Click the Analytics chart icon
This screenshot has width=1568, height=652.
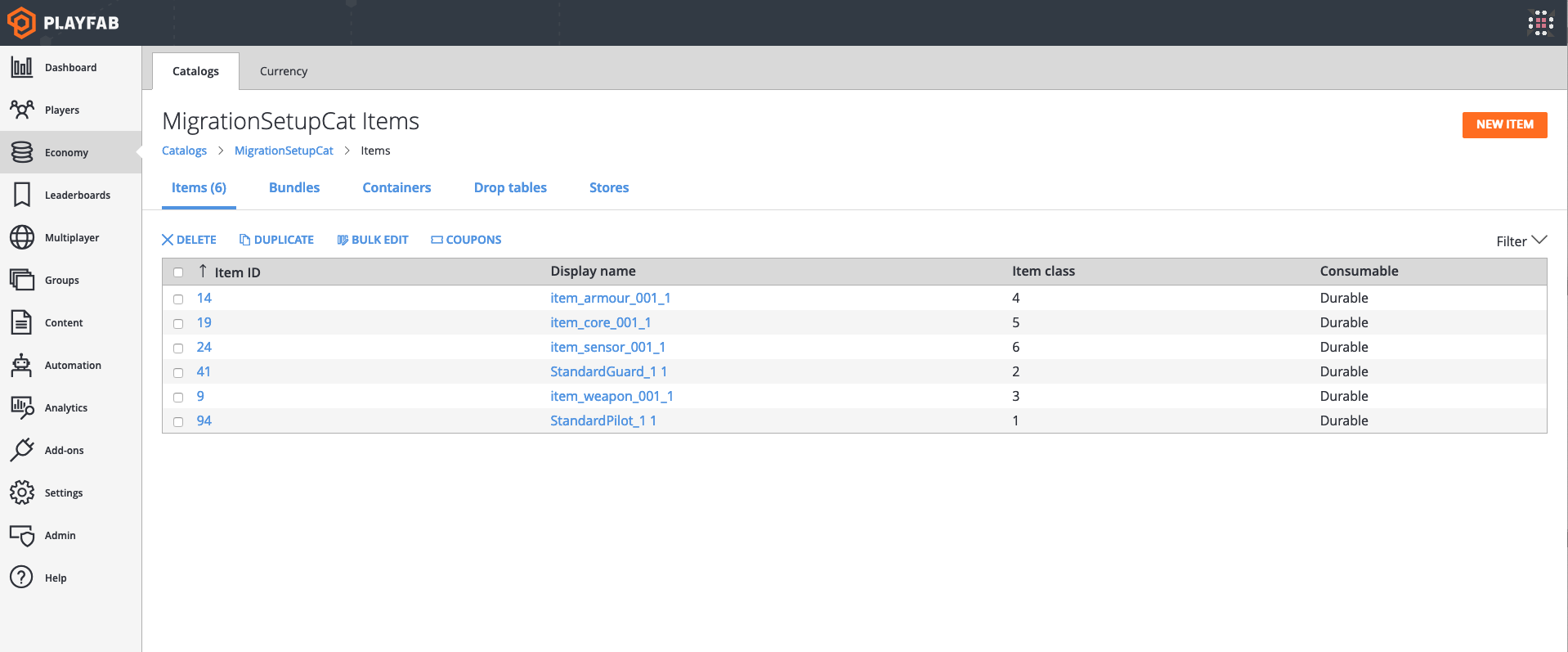tap(22, 407)
